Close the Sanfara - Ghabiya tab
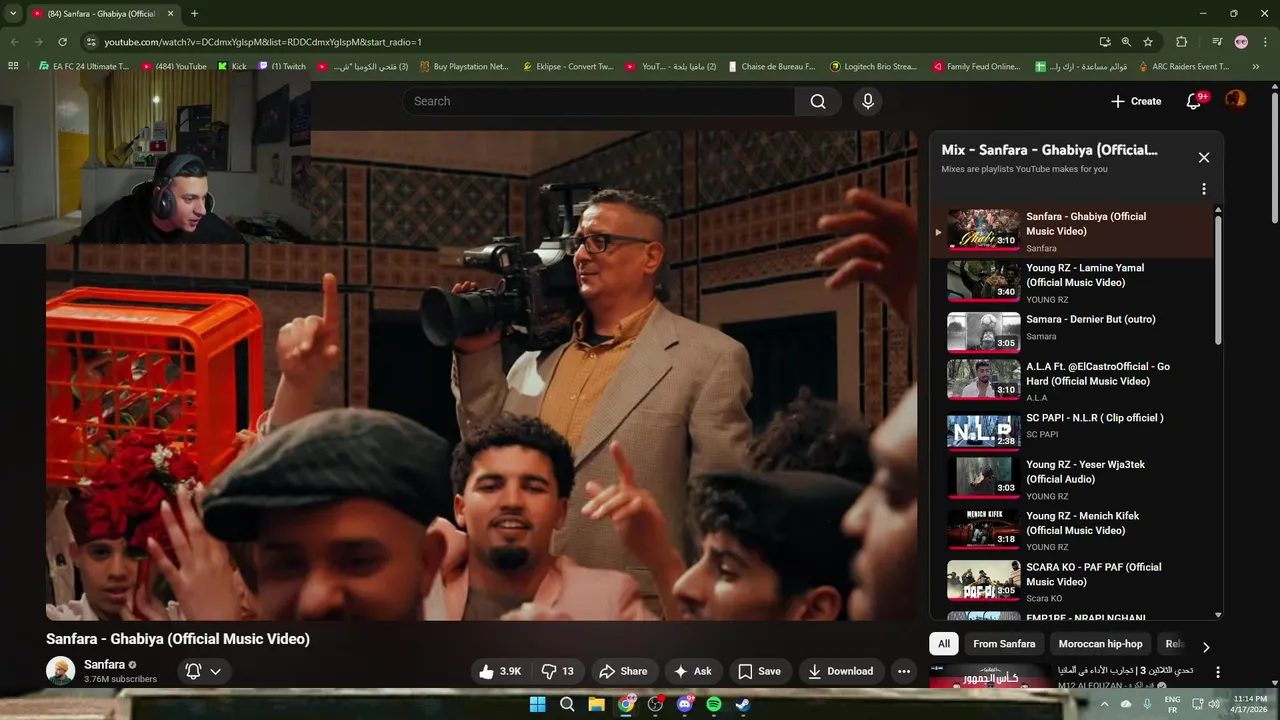The height and width of the screenshot is (720, 1280). point(170,14)
